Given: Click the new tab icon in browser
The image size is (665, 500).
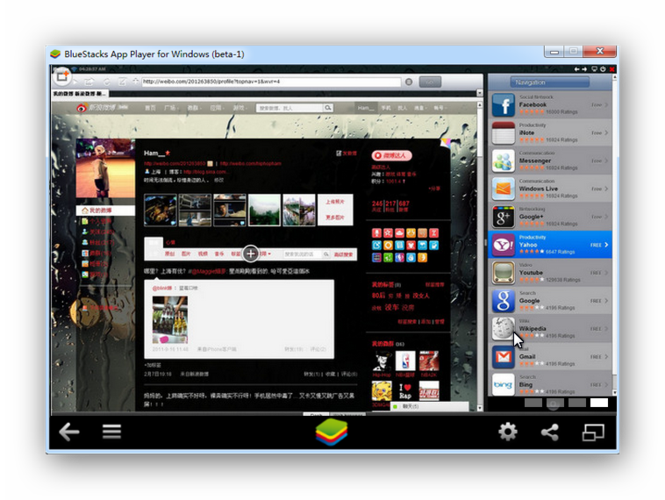Looking at the screenshot, I should click(x=62, y=77).
